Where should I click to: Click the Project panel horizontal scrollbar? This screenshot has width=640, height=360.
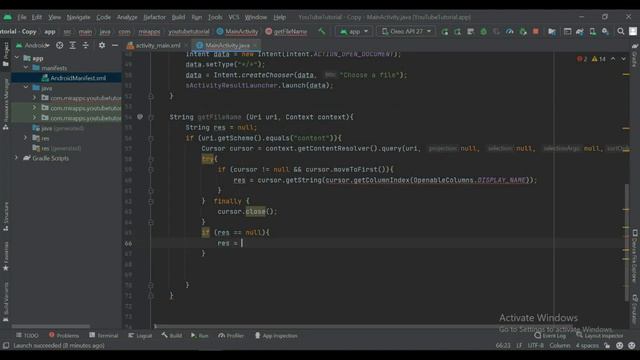(x=51, y=326)
